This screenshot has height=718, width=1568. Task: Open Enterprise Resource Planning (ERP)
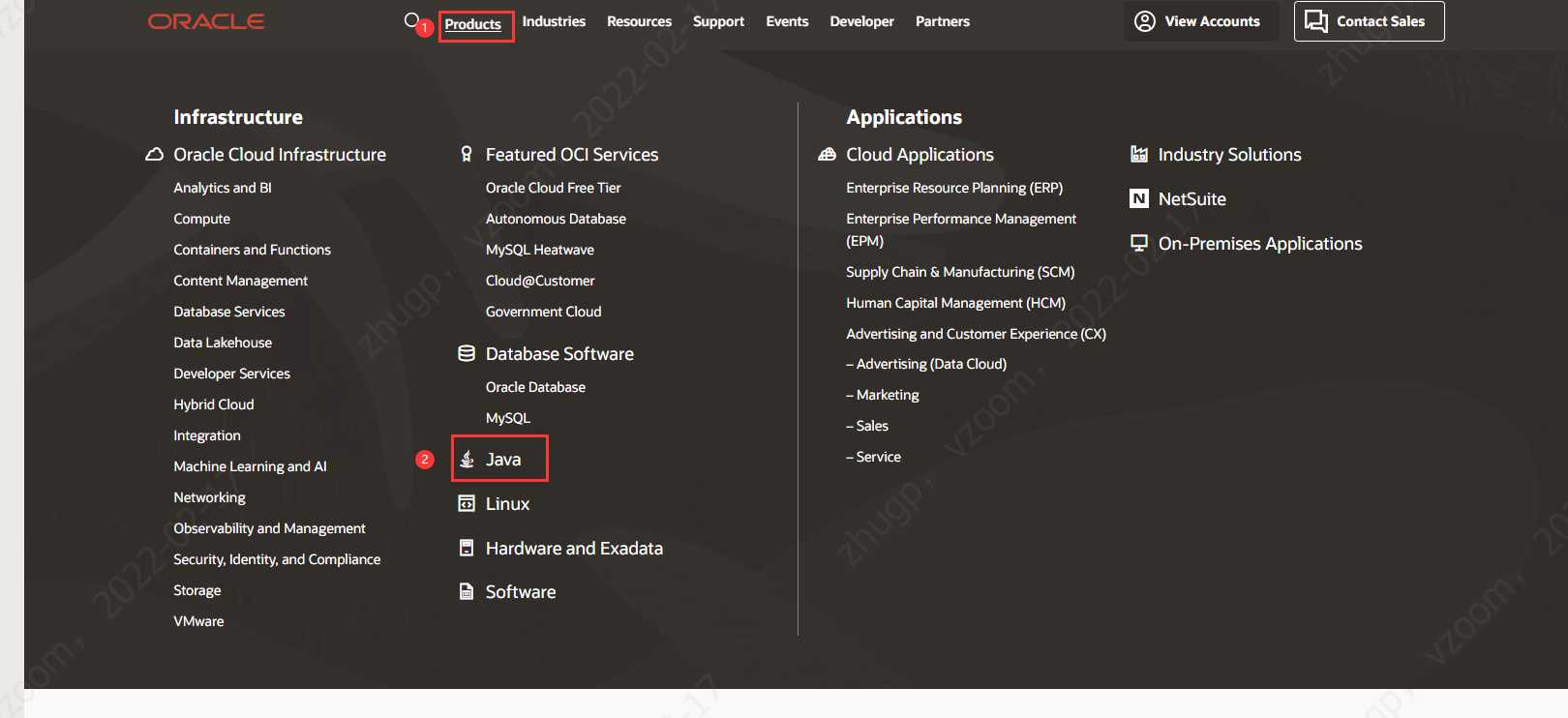[954, 188]
